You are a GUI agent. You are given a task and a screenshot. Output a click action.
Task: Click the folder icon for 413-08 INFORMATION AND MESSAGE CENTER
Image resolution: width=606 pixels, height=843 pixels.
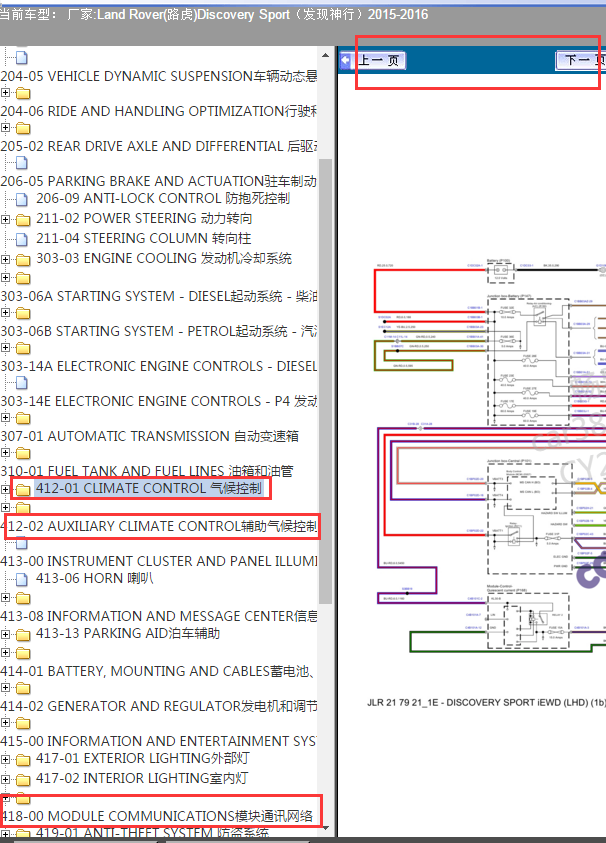point(23,598)
